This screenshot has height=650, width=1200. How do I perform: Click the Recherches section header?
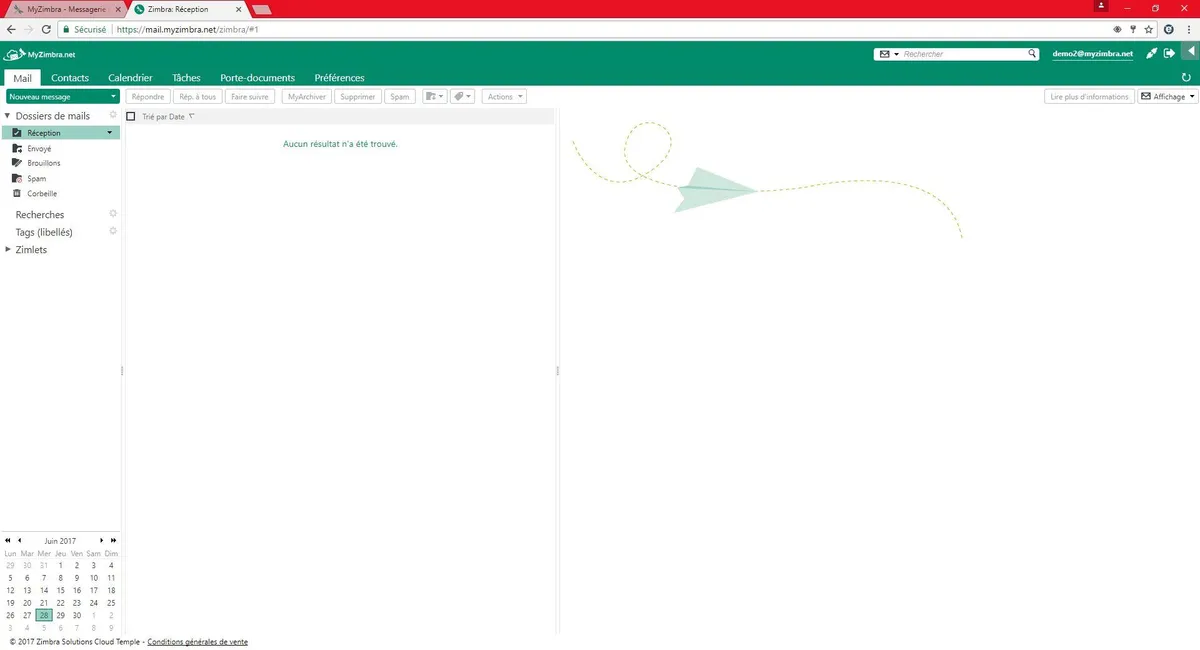coord(40,215)
